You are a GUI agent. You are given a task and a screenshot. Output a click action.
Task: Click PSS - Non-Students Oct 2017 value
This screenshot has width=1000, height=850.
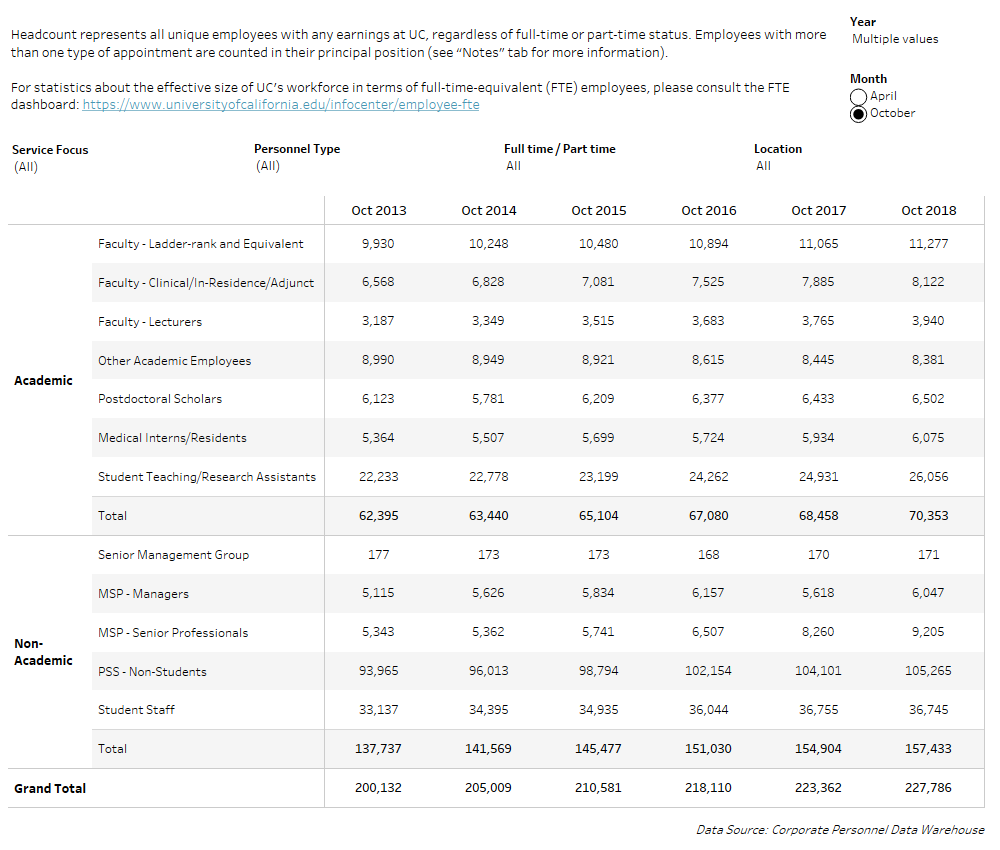coord(818,671)
